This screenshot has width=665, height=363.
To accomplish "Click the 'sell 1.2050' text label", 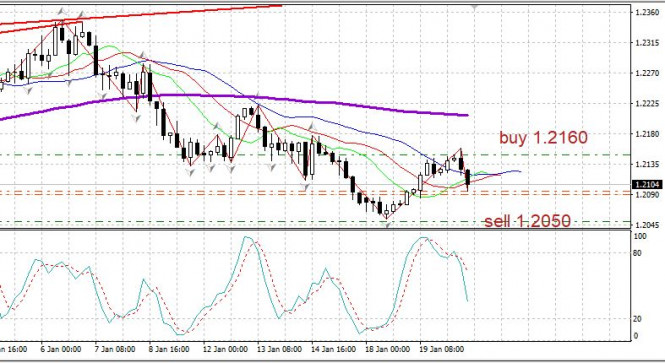I will tap(528, 221).
